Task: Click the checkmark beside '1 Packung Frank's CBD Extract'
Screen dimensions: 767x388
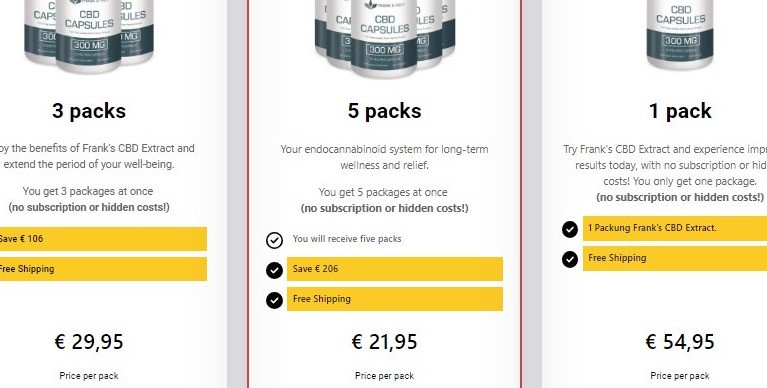Action: coord(570,228)
